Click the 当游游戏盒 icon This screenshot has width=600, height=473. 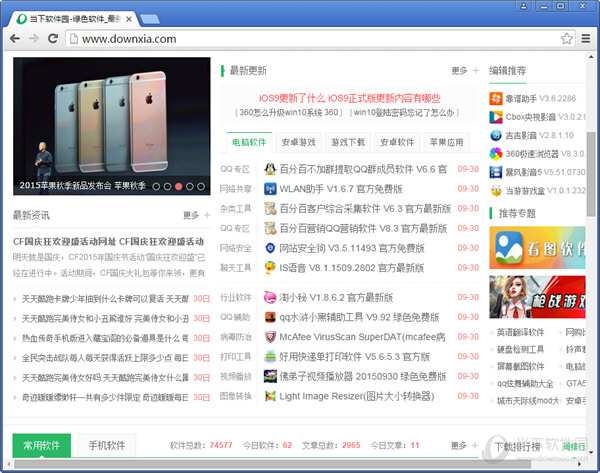(496, 190)
